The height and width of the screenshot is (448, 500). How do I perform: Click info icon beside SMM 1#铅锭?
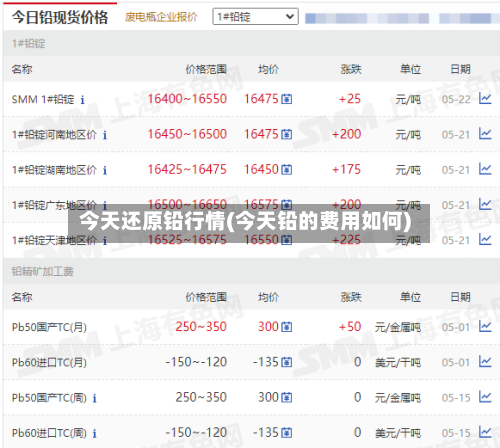pos(82,100)
